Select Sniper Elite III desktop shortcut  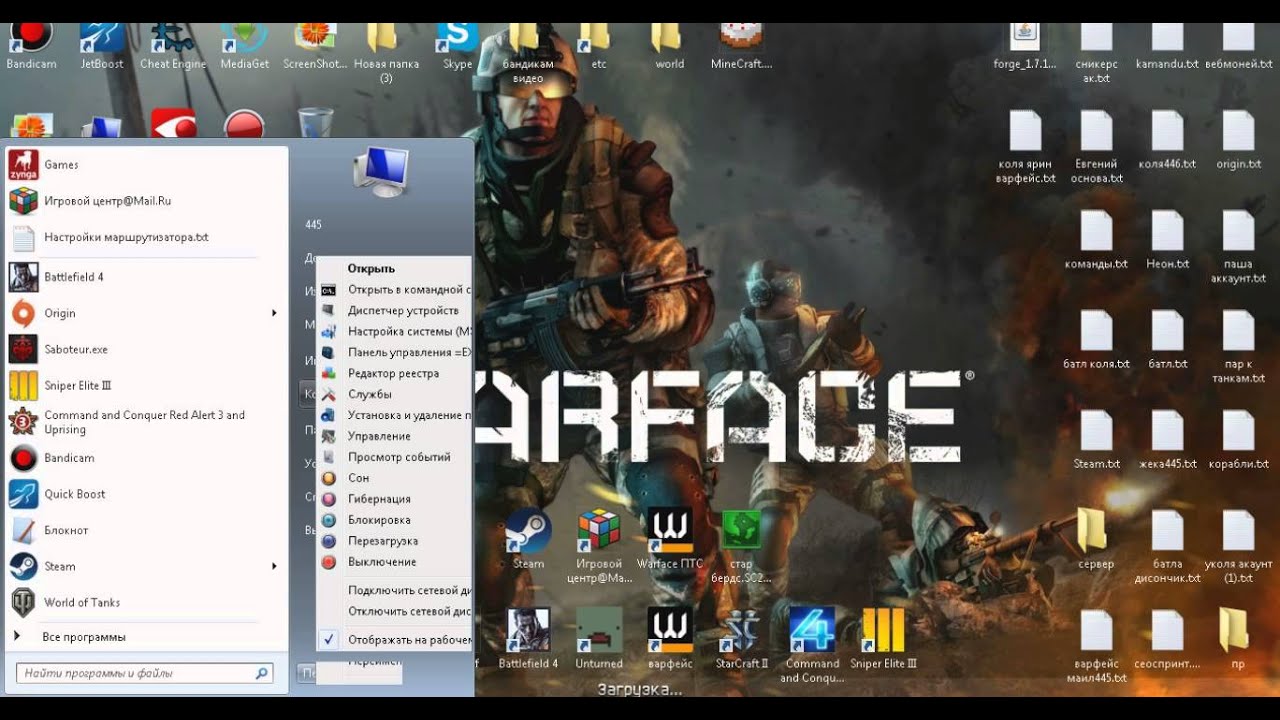[883, 638]
